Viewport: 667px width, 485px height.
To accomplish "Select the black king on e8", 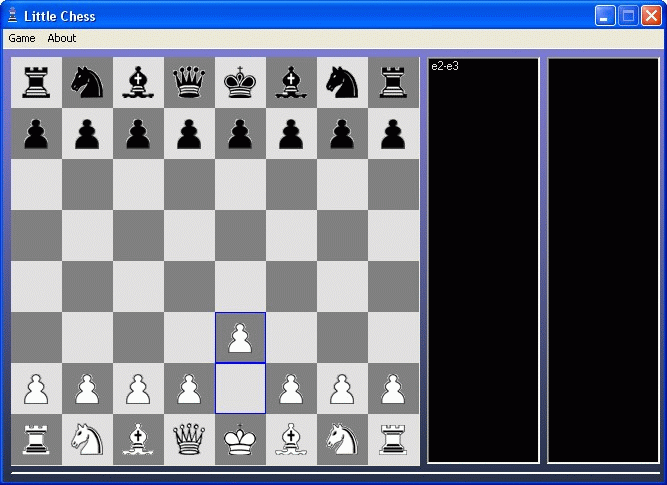I will pos(240,83).
